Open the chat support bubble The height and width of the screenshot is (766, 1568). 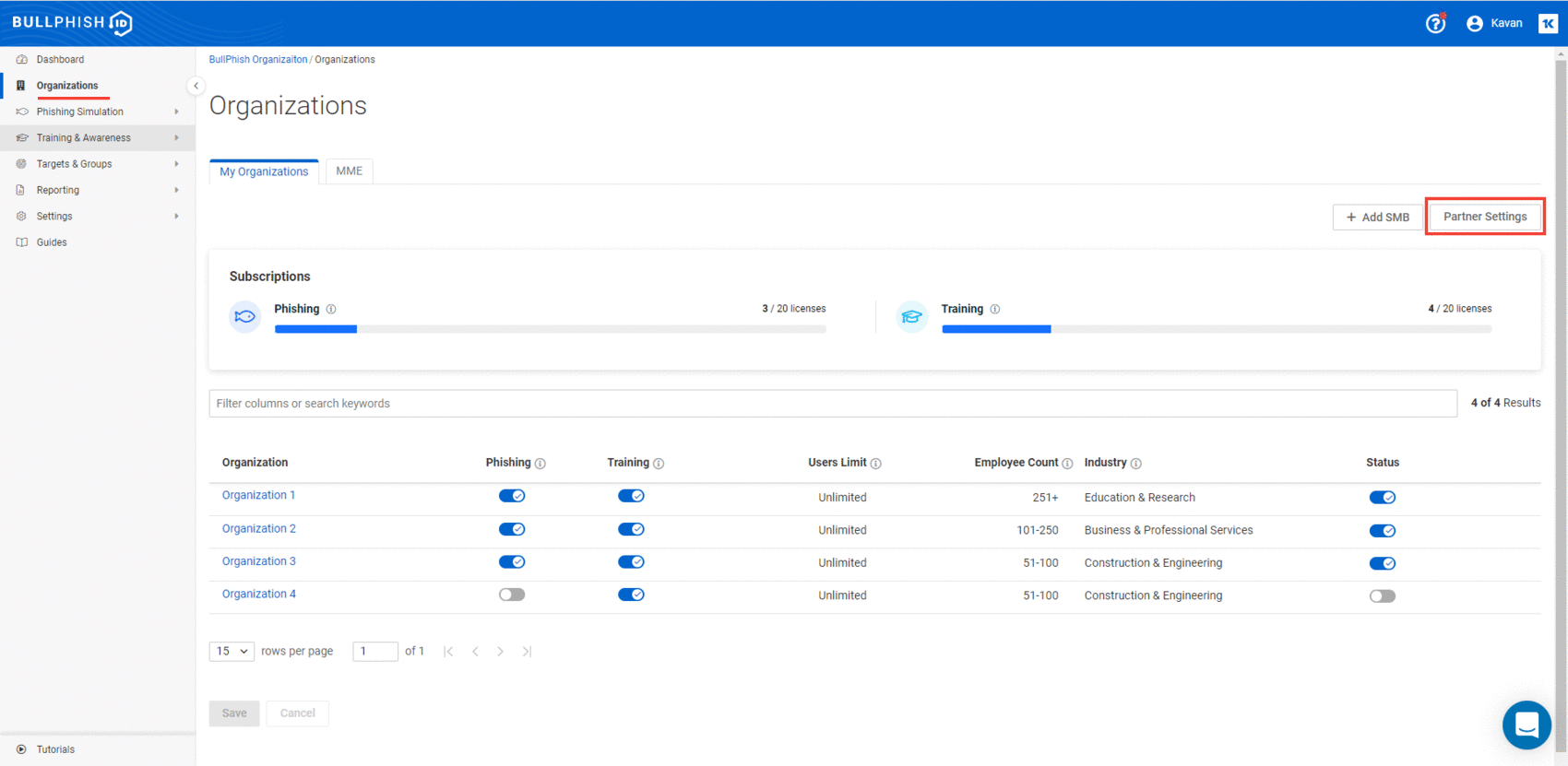[1526, 725]
